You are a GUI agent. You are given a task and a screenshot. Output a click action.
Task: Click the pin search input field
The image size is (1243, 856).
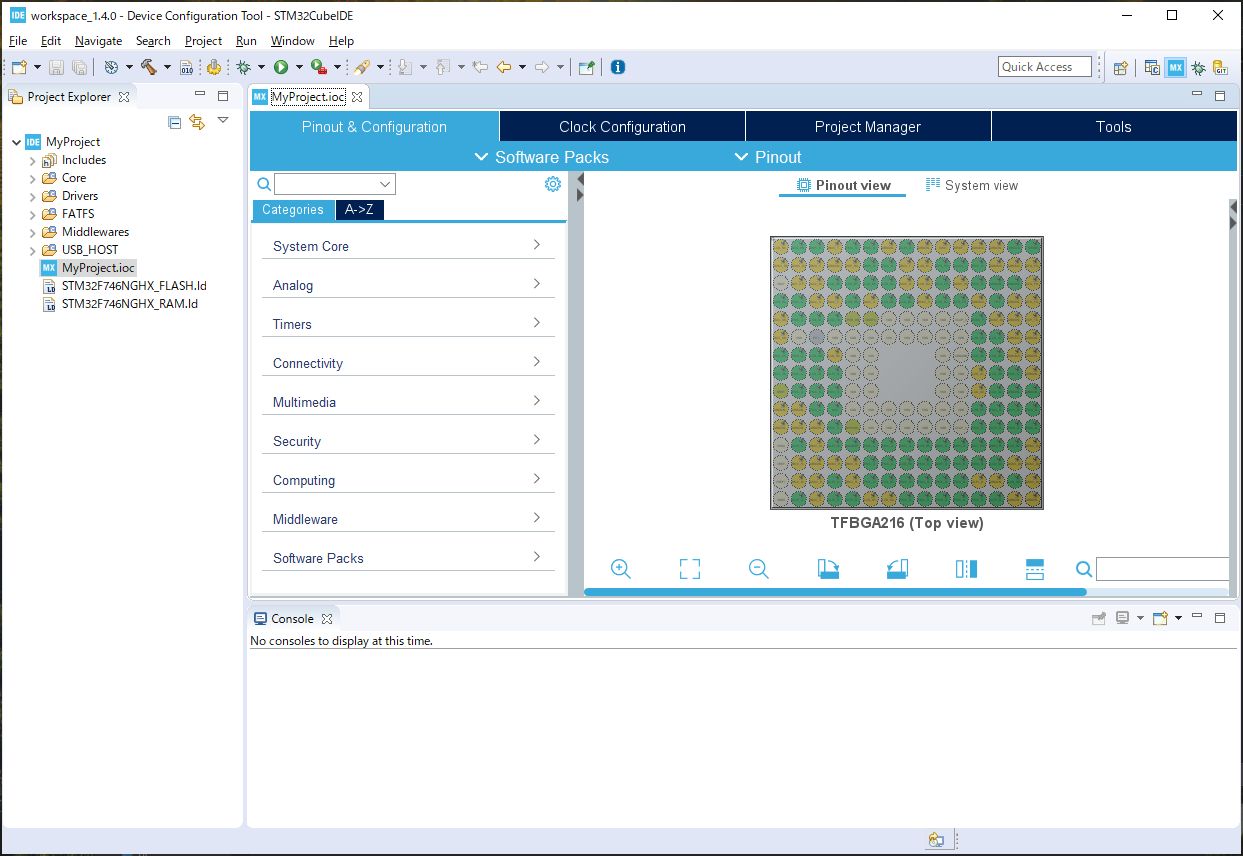click(x=1163, y=569)
